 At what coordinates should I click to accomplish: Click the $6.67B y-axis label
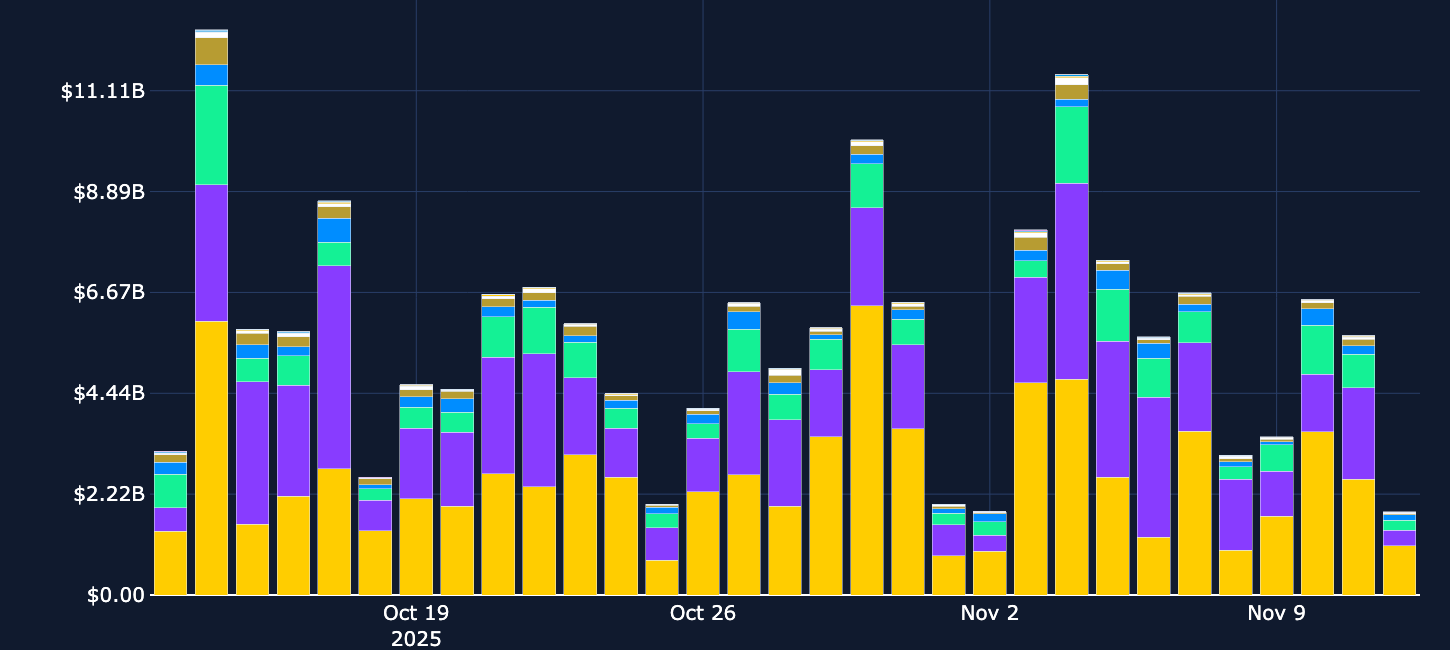pos(109,293)
